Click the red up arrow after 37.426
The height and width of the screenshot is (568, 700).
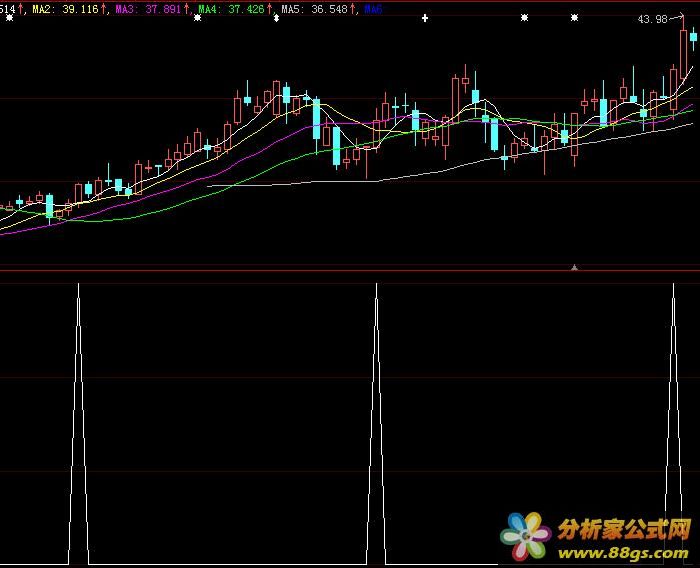coord(271,9)
